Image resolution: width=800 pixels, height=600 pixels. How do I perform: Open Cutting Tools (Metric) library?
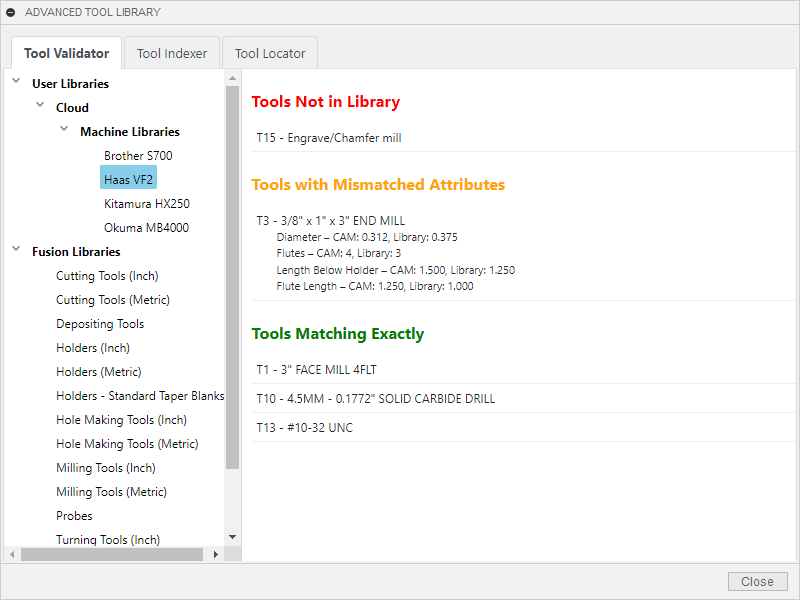click(x=113, y=300)
